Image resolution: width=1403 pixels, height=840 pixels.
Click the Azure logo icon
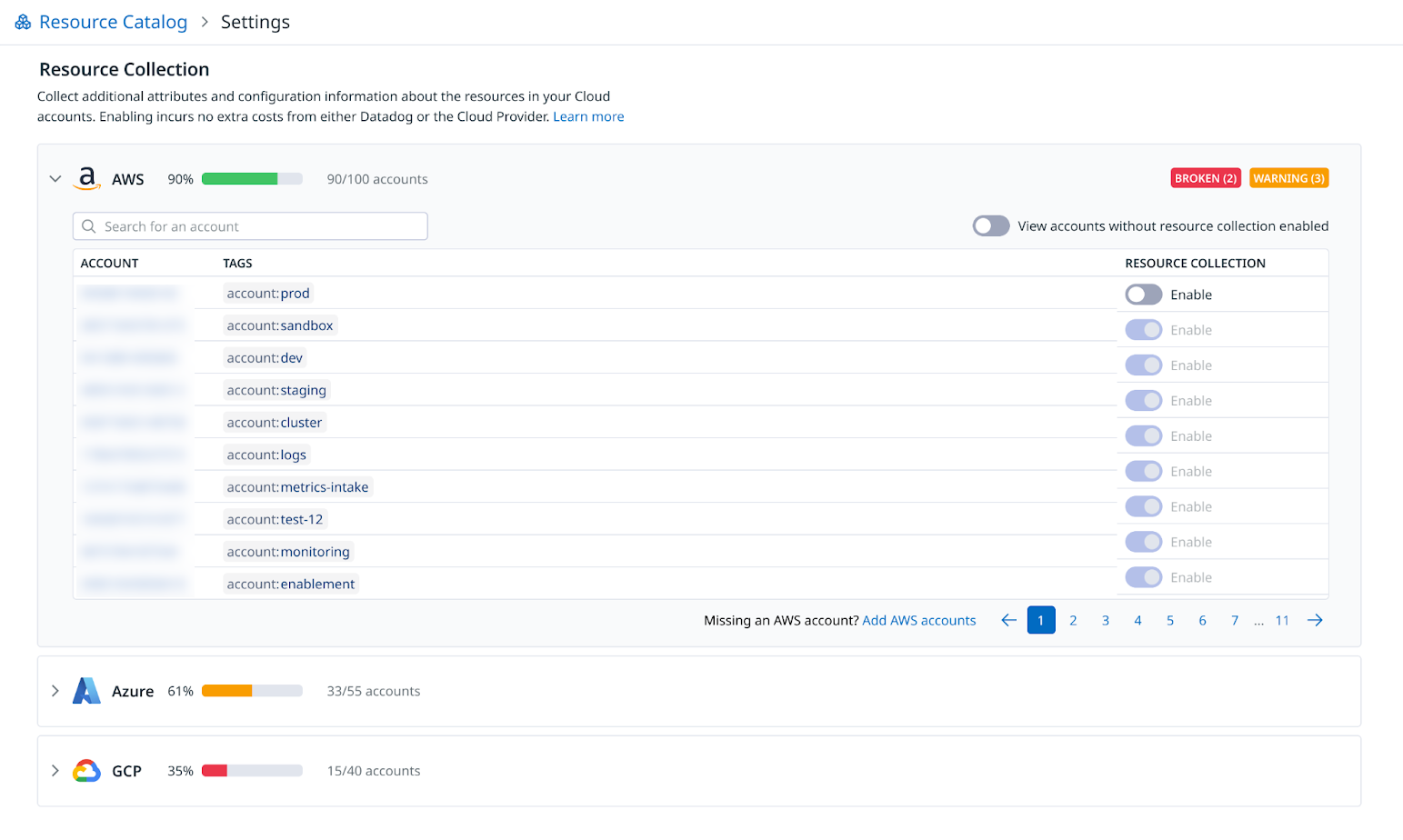(86, 691)
